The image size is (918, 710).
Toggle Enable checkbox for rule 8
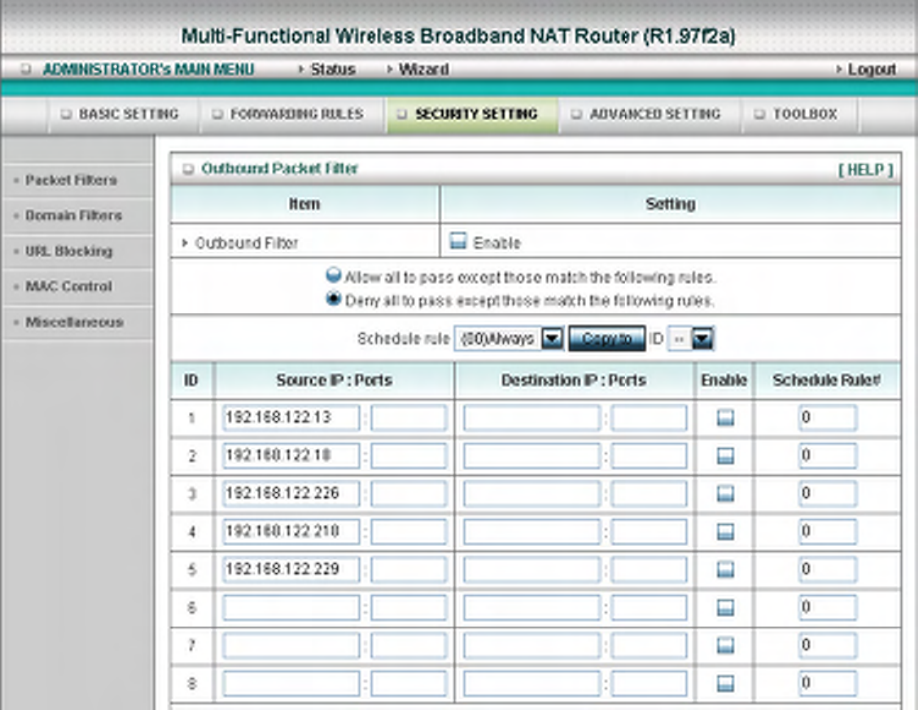[x=725, y=684]
